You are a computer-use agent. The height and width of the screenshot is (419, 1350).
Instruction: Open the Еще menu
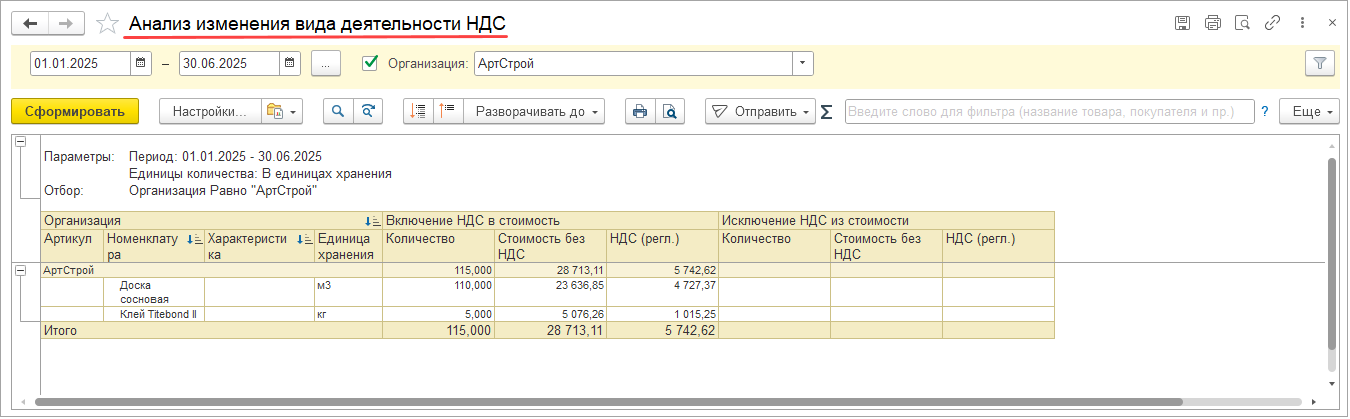coord(1309,111)
